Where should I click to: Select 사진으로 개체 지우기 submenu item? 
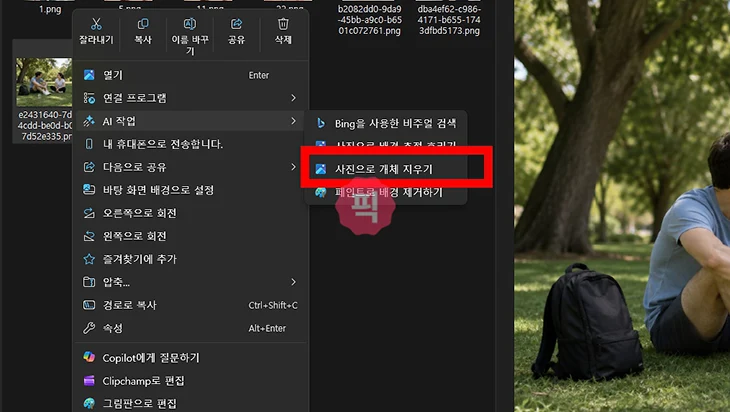[385, 169]
